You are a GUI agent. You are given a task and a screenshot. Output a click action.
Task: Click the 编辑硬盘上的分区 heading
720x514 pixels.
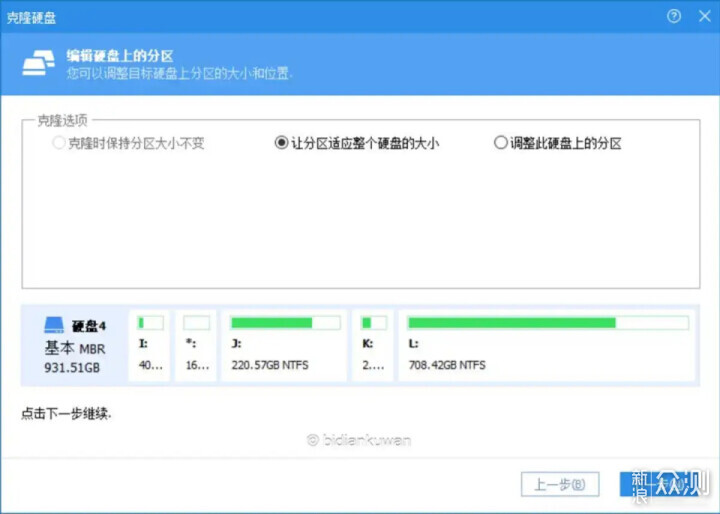pos(120,56)
